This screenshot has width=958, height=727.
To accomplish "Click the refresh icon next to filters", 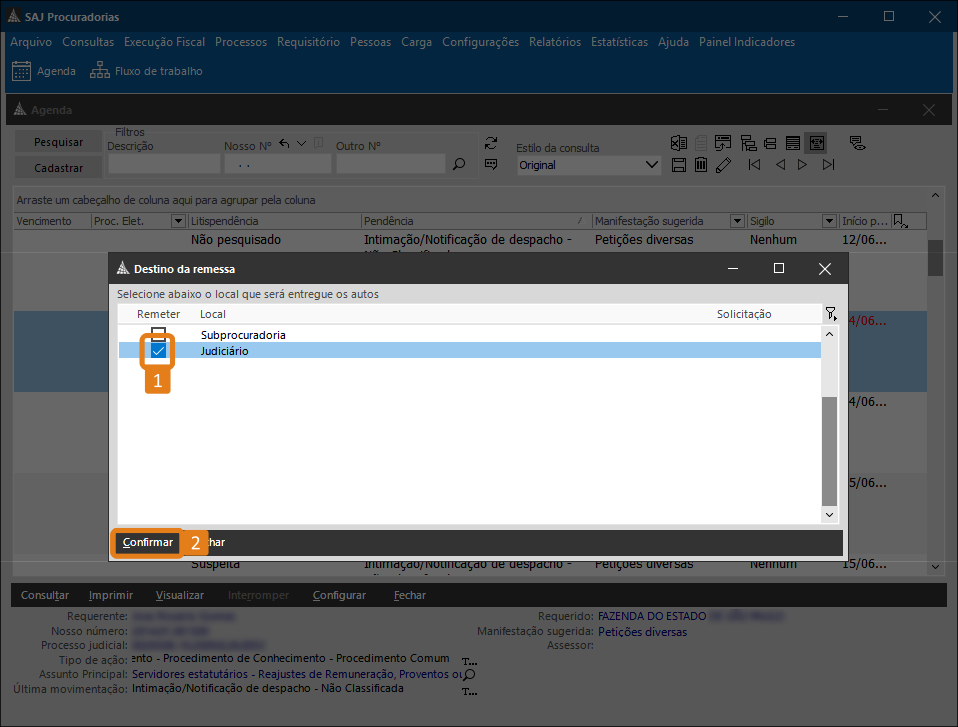I will [x=490, y=142].
